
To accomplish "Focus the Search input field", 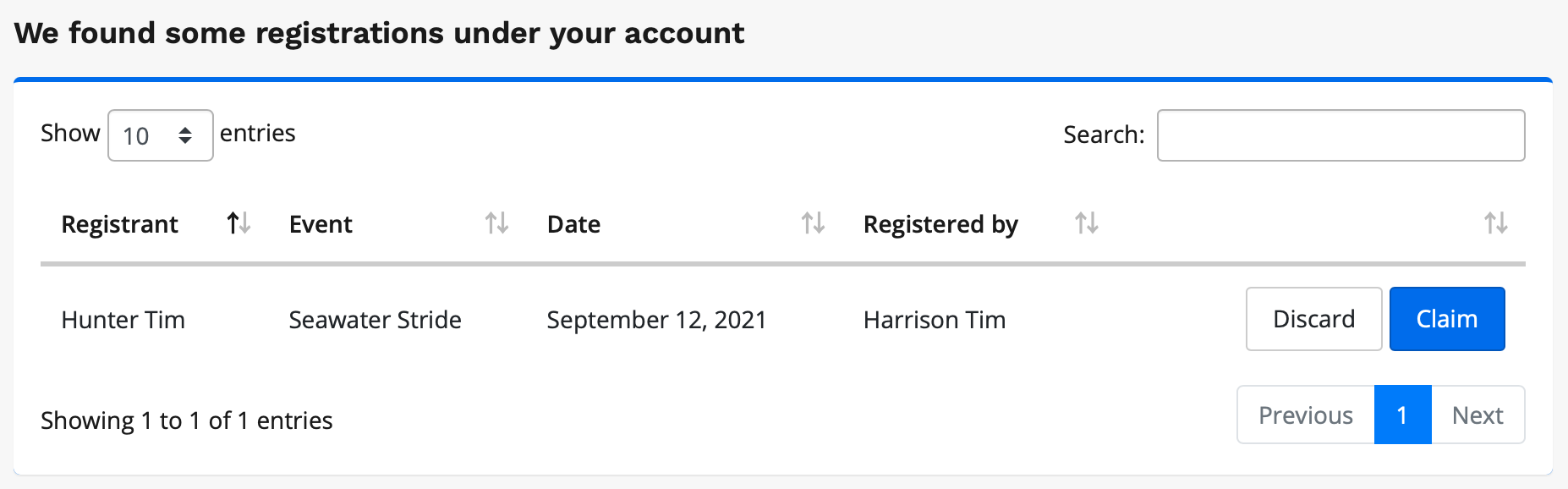I will click(x=1340, y=135).
